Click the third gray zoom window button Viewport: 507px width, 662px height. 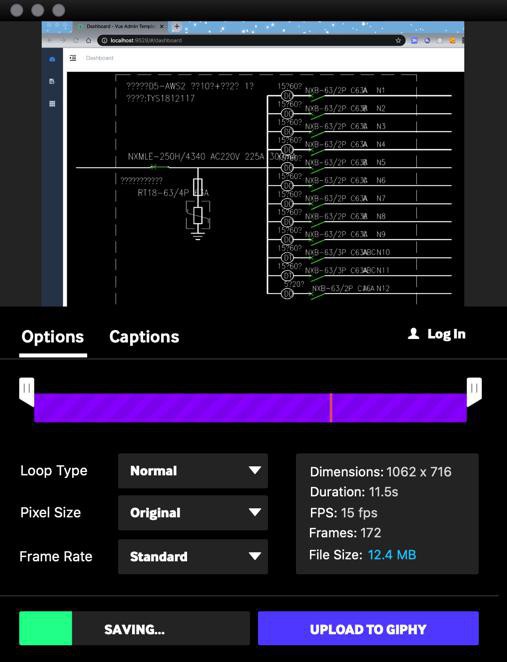click(x=59, y=10)
